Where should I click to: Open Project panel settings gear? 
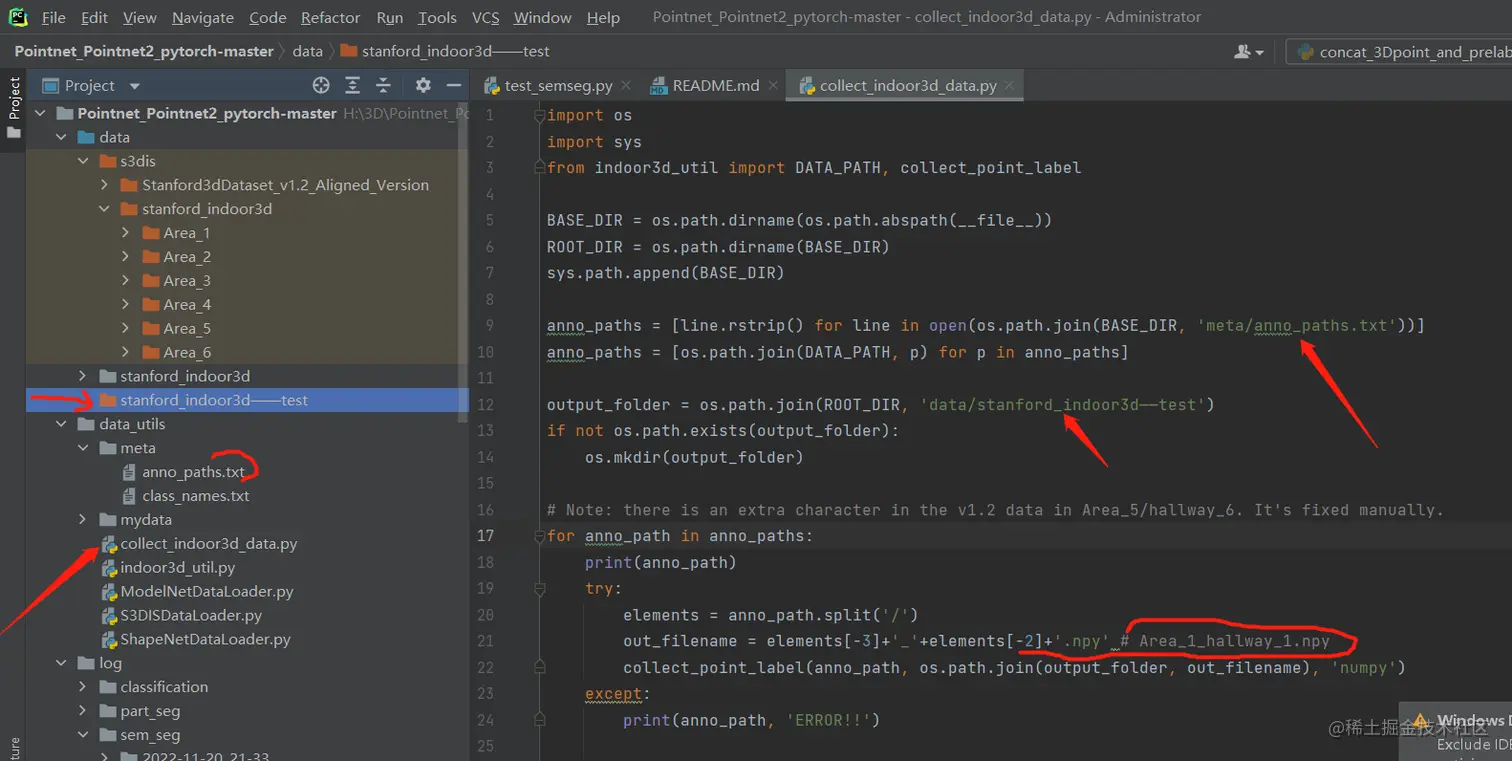pos(423,86)
